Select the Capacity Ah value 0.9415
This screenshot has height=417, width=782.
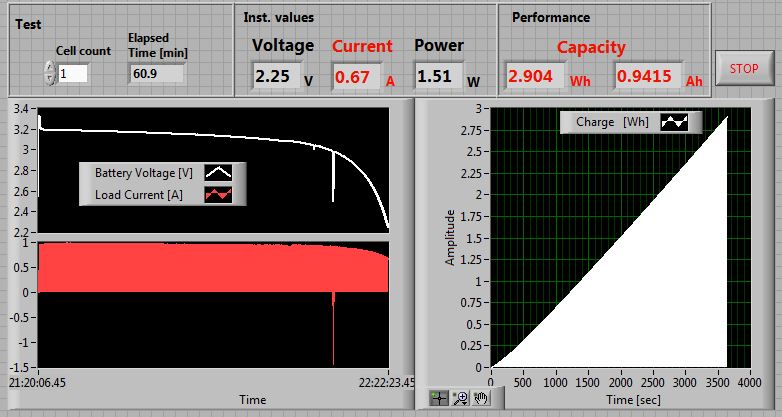(x=646, y=77)
